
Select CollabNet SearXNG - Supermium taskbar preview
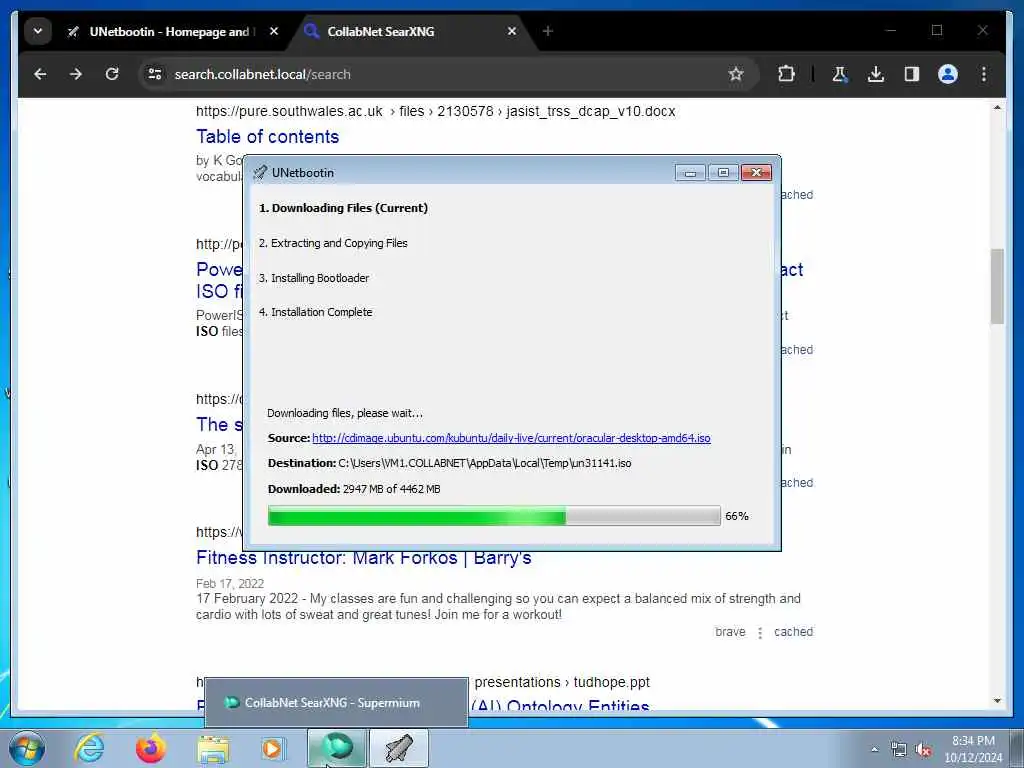pos(336,703)
